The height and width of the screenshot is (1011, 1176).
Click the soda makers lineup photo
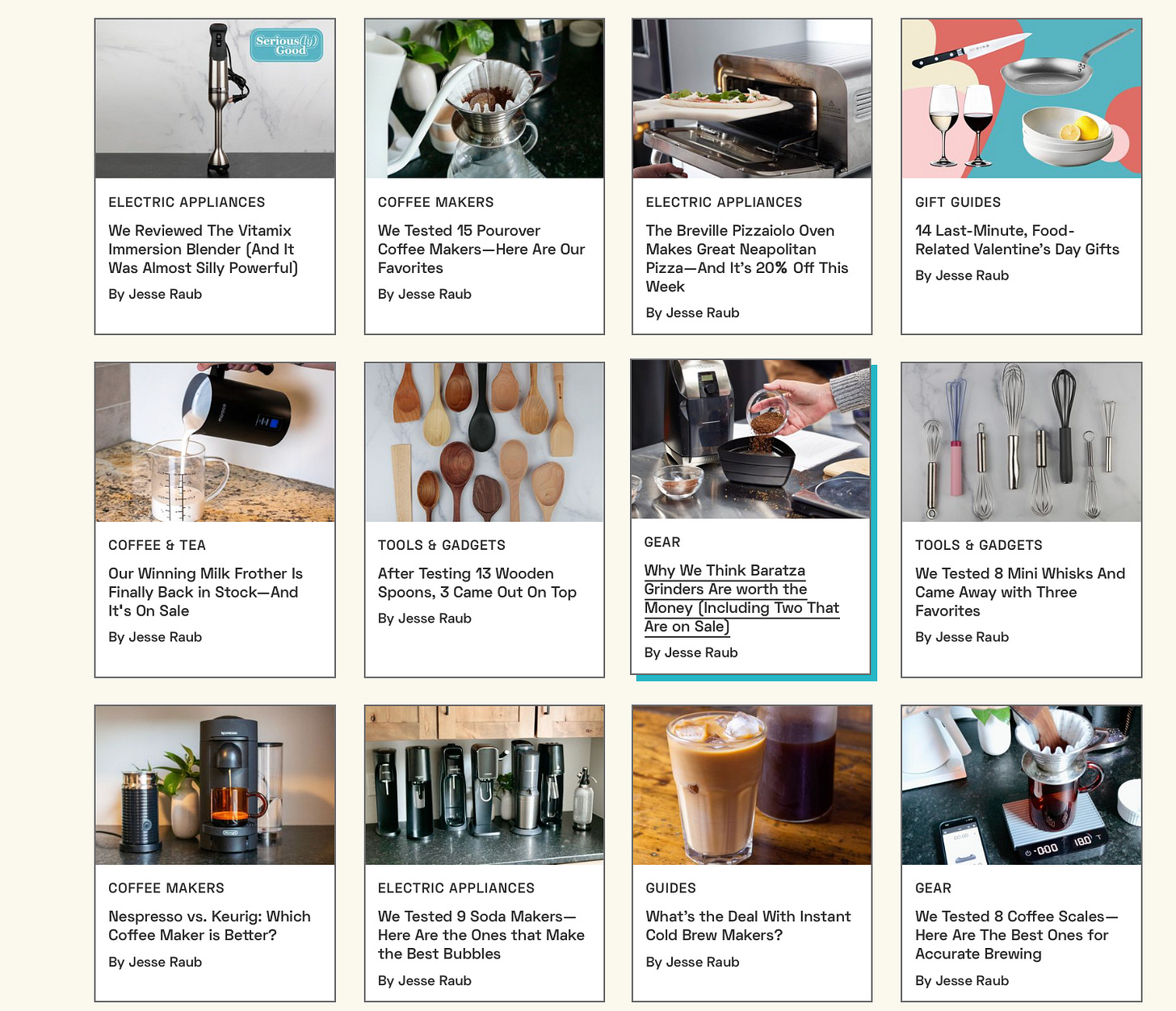pyautogui.click(x=485, y=785)
